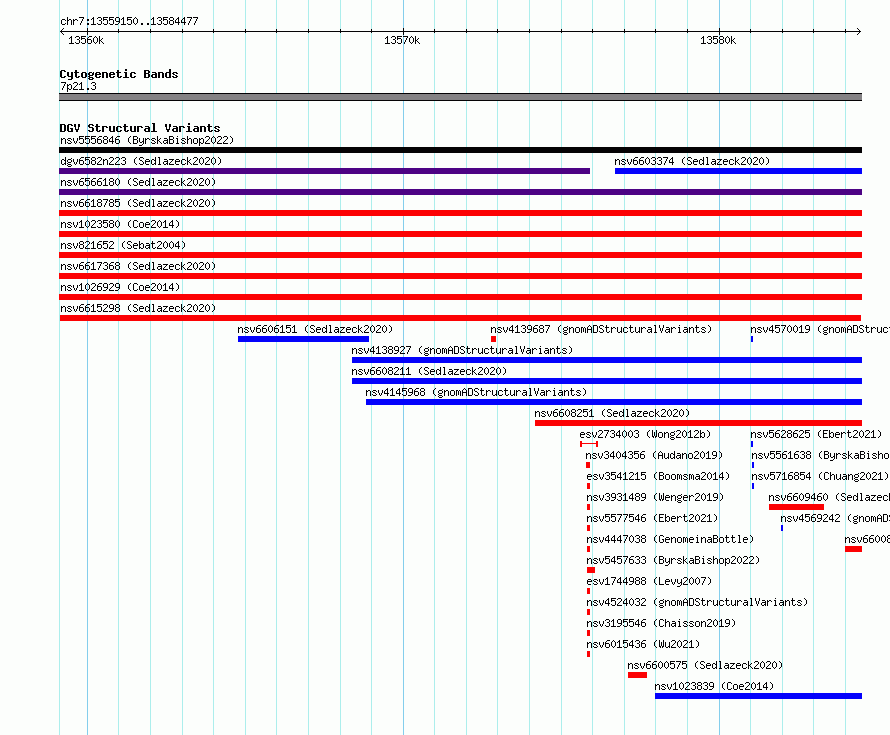Viewport: 890px width, 735px height.
Task: Click the 7p21.3 band label
Action: (78, 86)
